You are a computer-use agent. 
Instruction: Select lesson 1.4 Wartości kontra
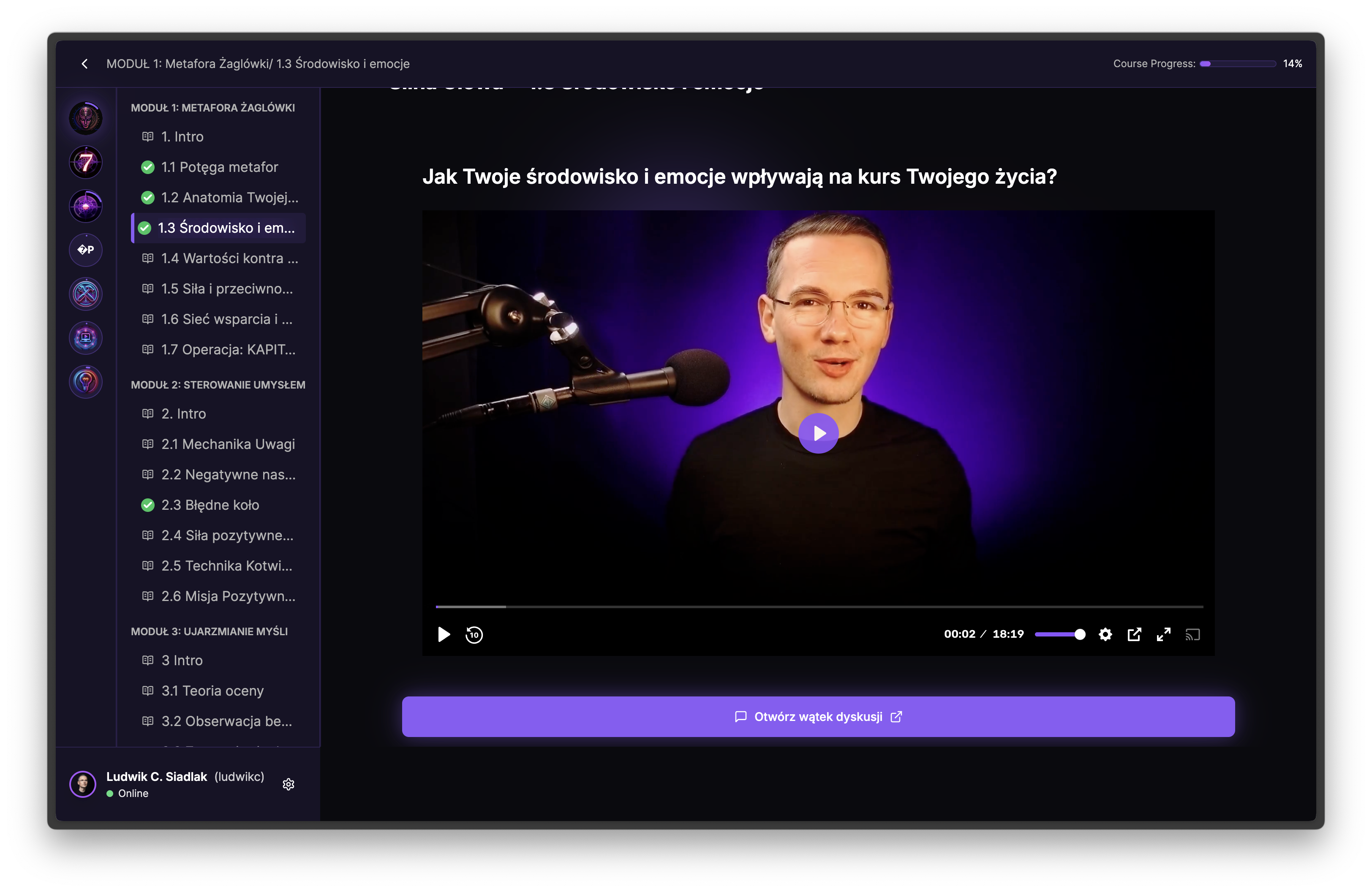click(229, 258)
